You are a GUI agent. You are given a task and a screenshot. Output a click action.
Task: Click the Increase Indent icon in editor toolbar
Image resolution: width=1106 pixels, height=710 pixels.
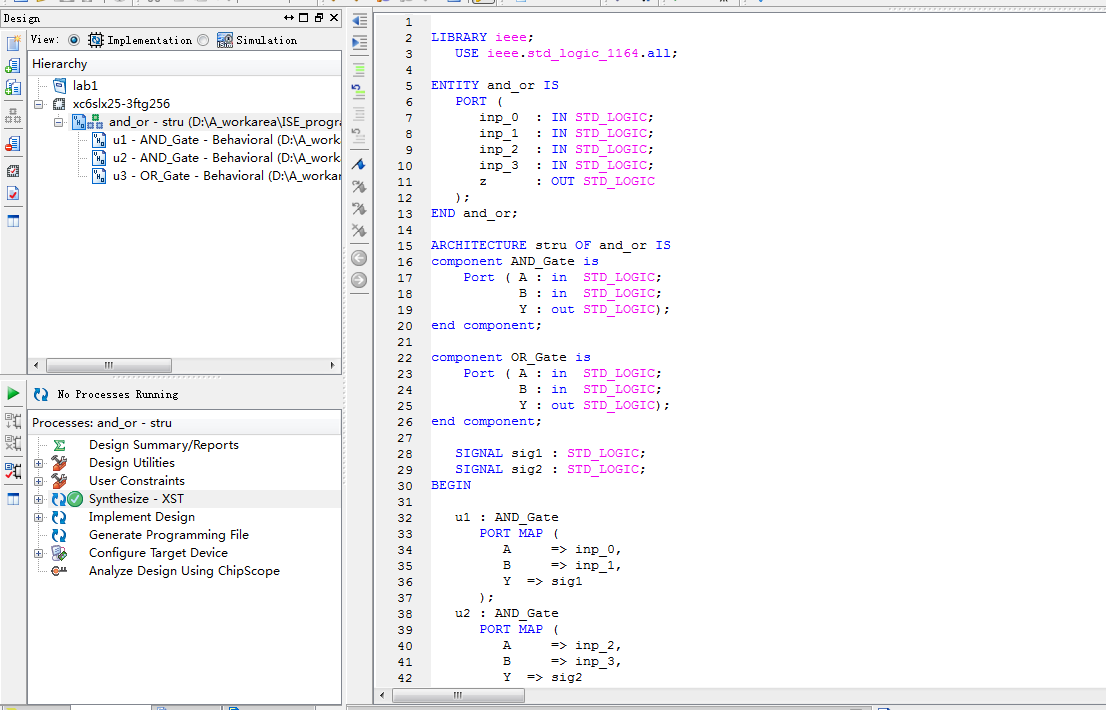pos(359,42)
